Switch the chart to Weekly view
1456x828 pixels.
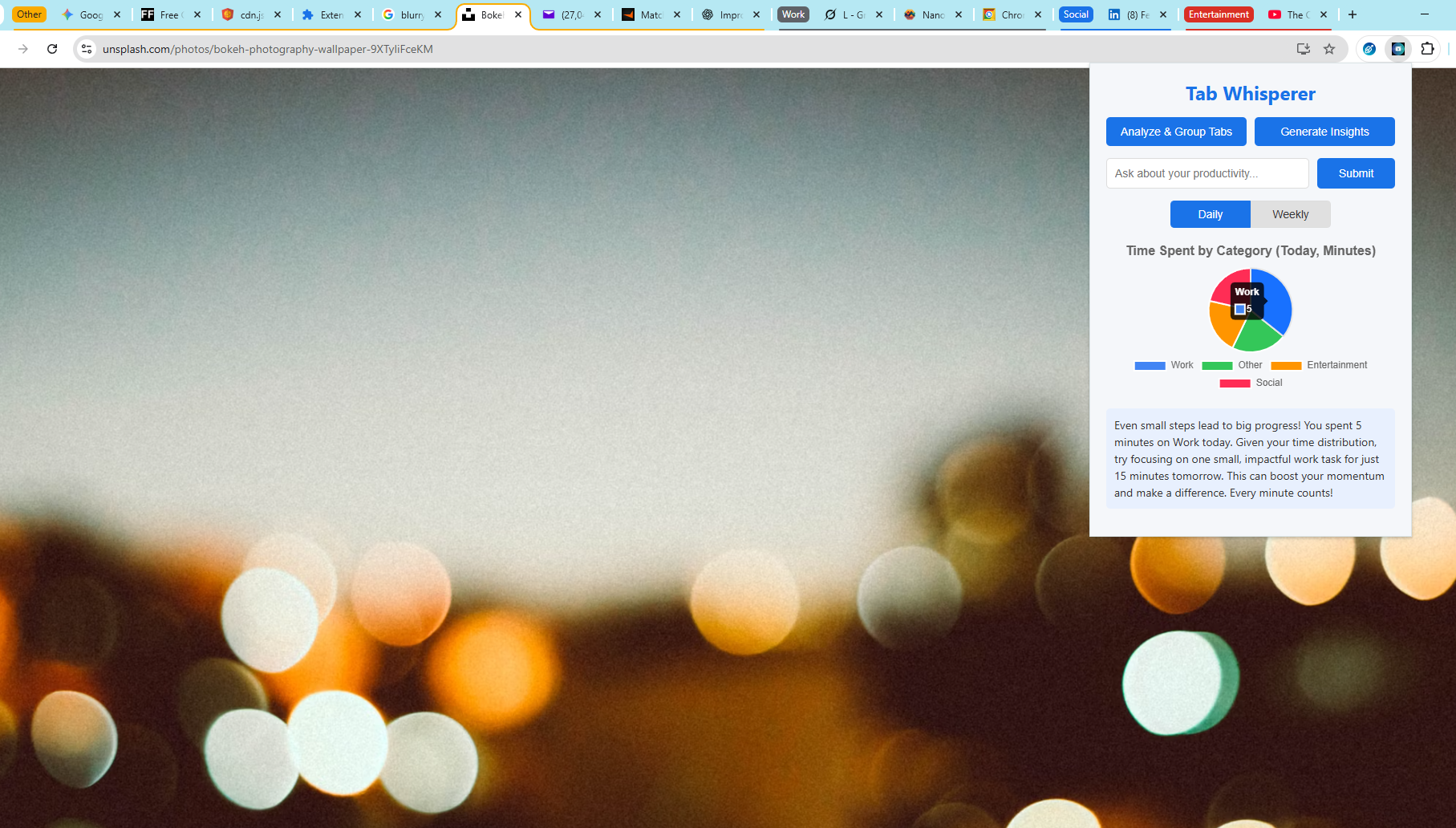click(1290, 214)
